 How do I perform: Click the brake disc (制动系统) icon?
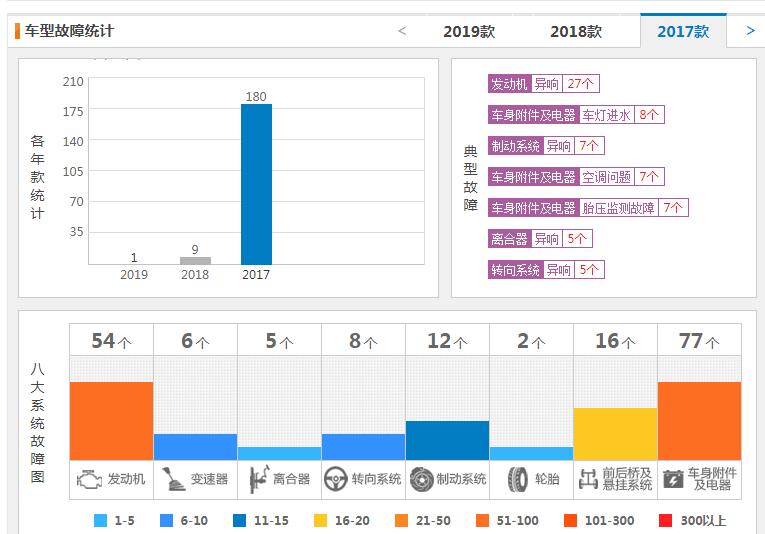[x=421, y=479]
